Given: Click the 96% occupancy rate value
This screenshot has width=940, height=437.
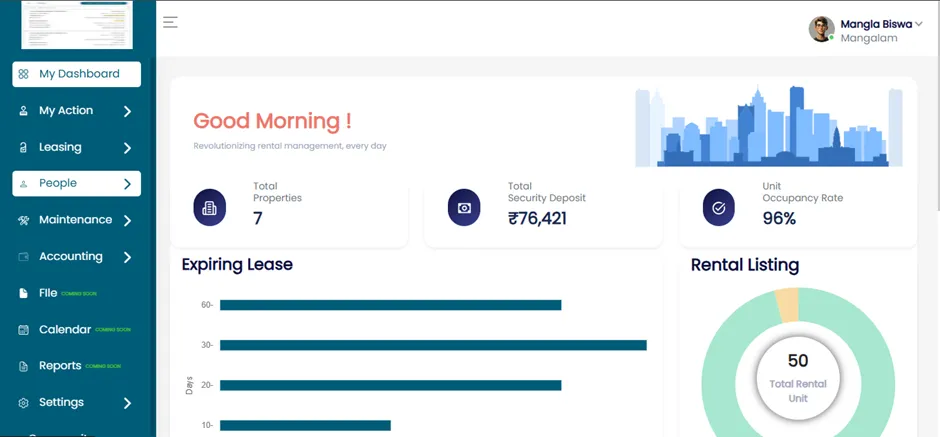Looking at the screenshot, I should click(x=779, y=219).
